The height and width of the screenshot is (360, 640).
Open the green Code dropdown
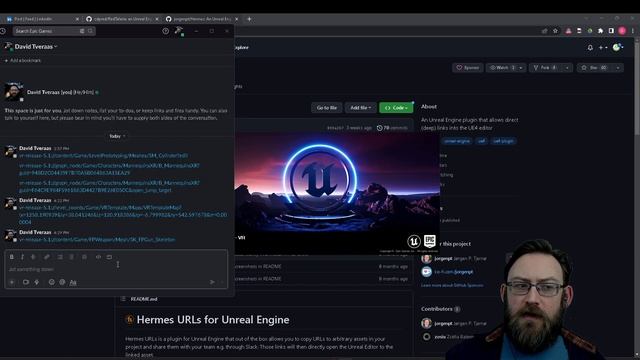(x=396, y=108)
